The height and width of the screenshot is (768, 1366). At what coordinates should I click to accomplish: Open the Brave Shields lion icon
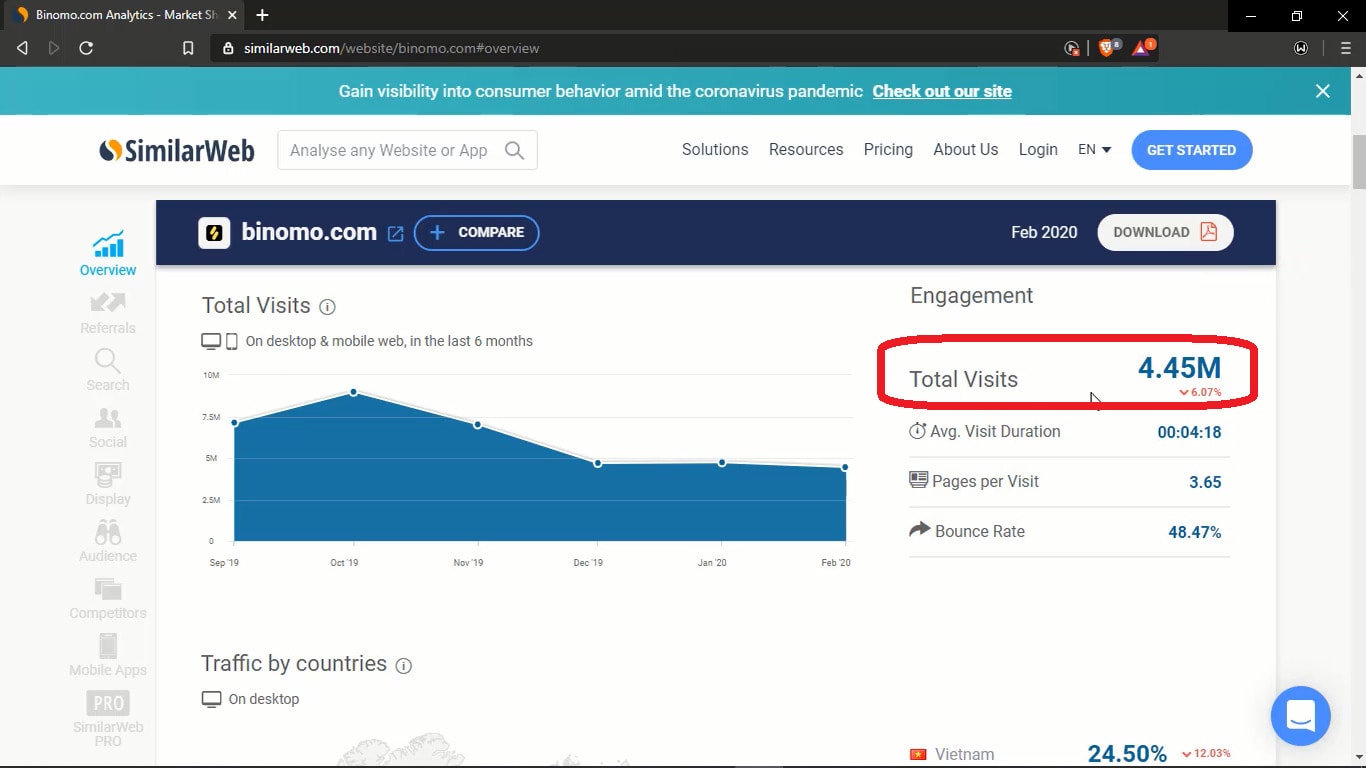[x=1107, y=47]
